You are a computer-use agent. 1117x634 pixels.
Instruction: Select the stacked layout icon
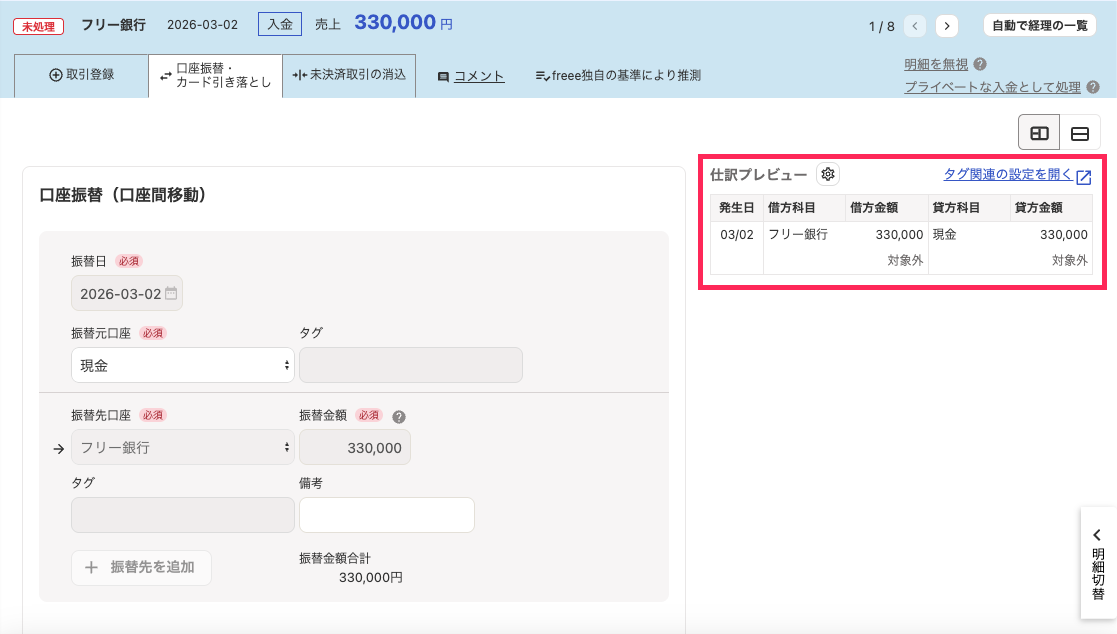[x=1080, y=133]
